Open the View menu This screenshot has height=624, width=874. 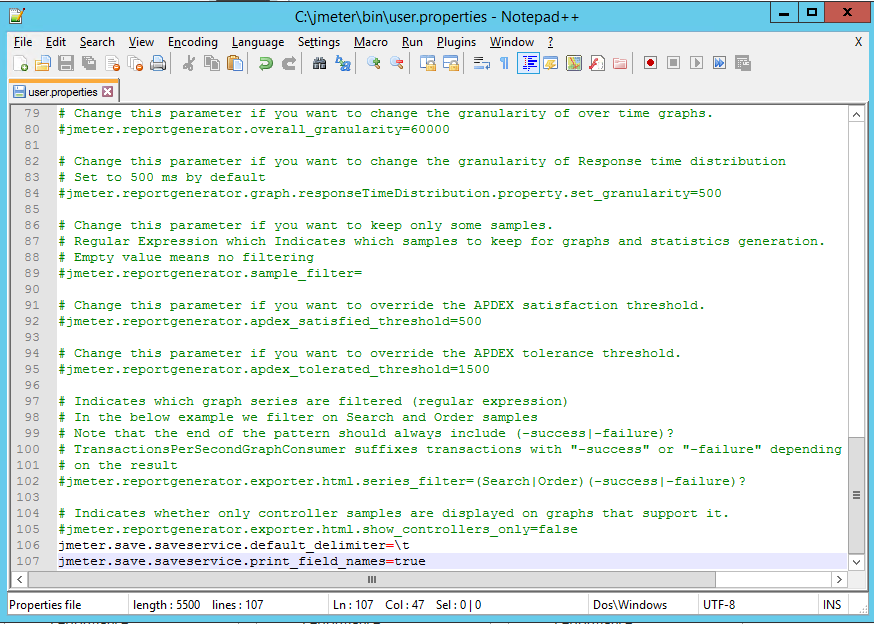[141, 42]
